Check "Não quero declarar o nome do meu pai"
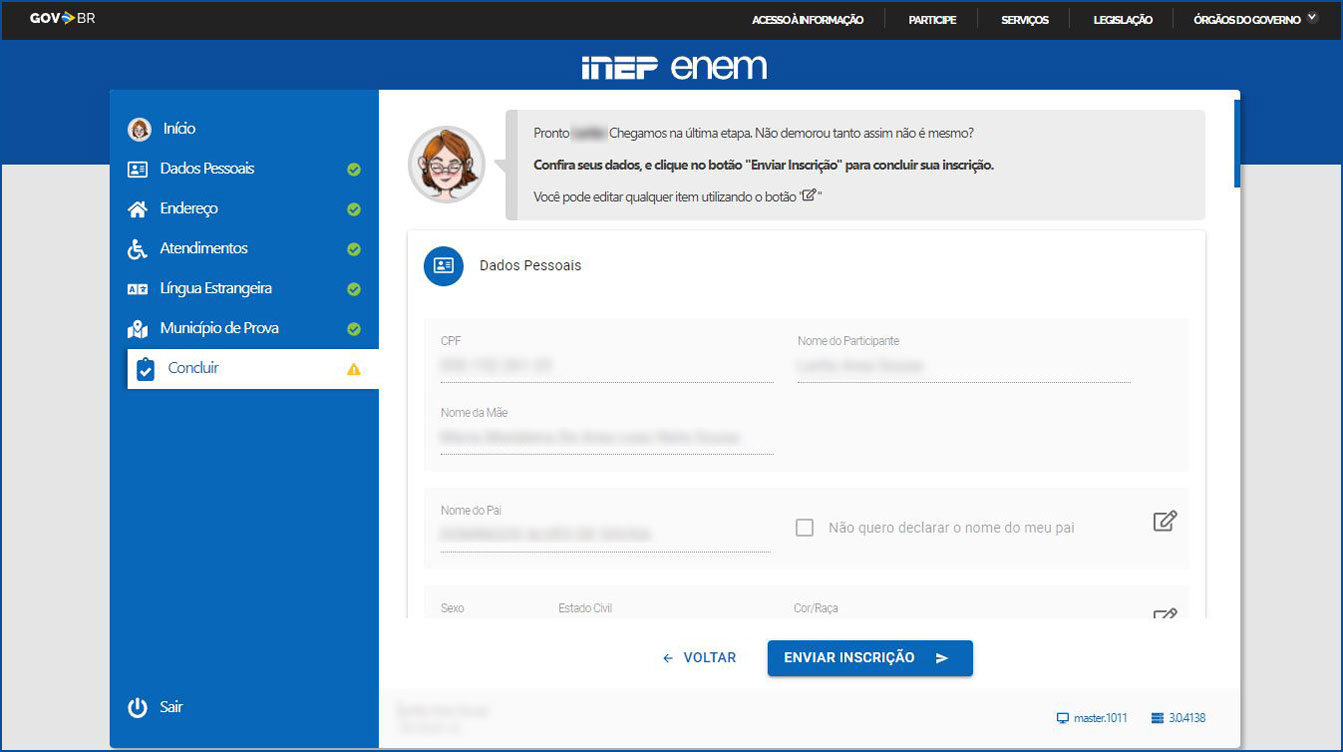The image size is (1343, 752). pos(804,527)
